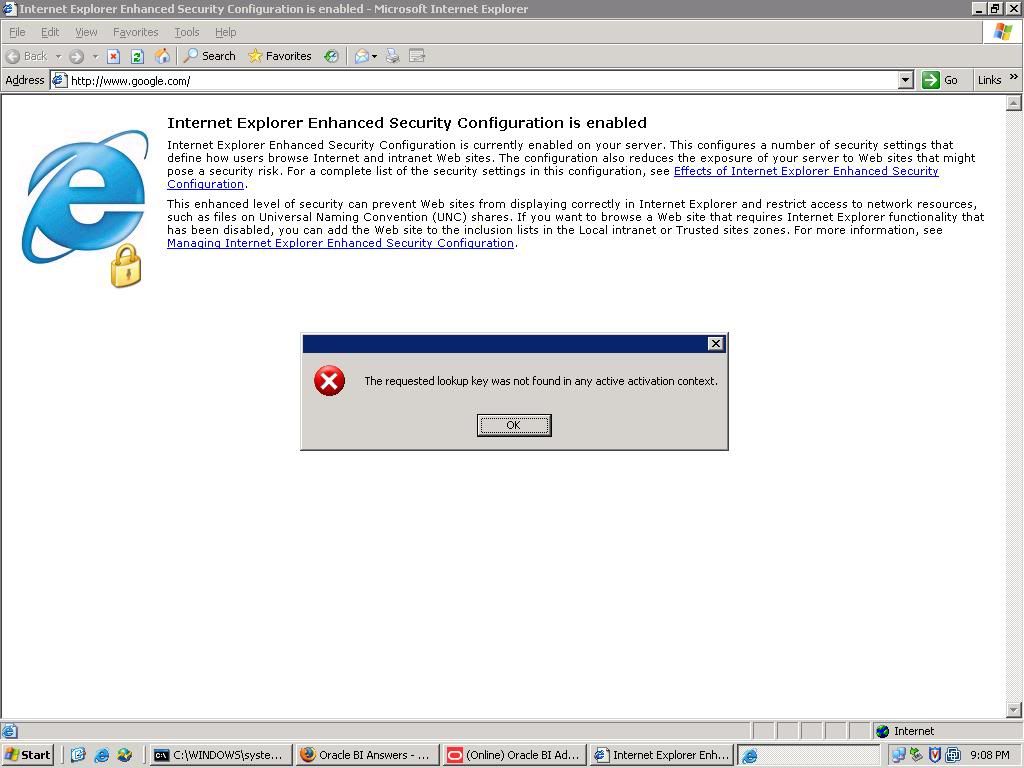Viewport: 1024px width, 768px height.
Task: Switch to C:\WINDOWS\system command prompt taskbar button
Action: [x=220, y=755]
